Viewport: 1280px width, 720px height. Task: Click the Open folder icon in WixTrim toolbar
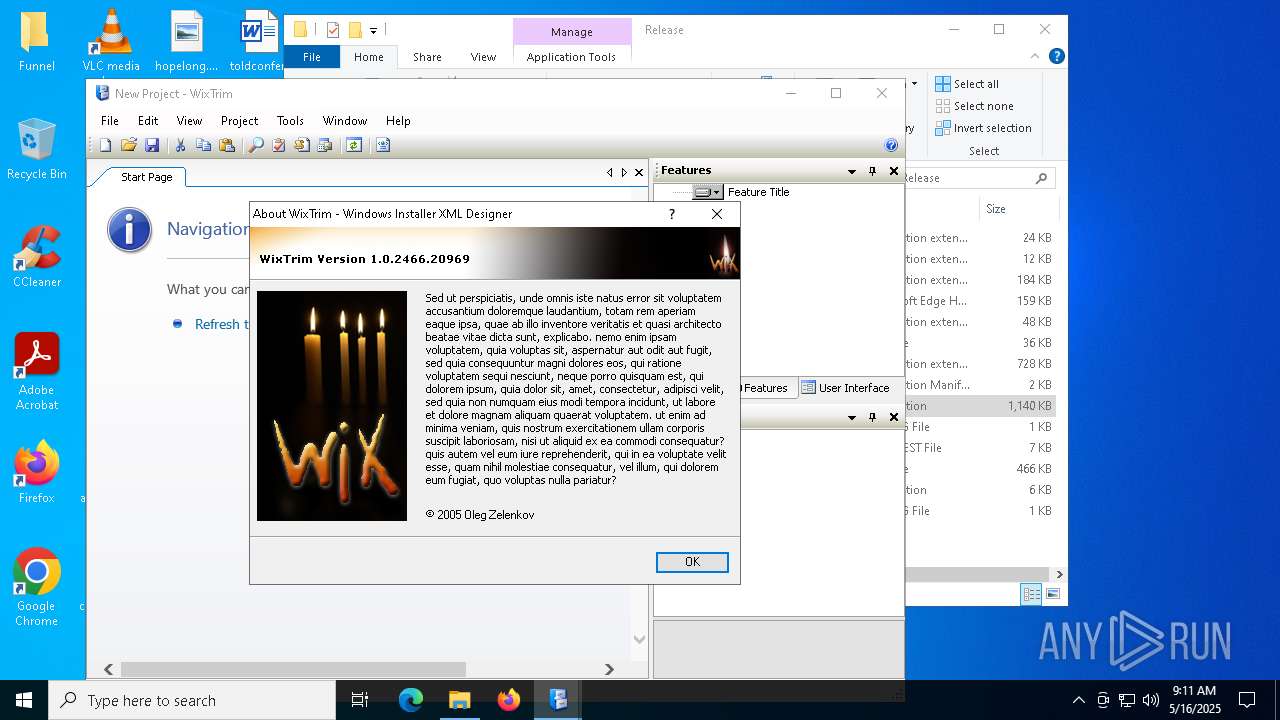(x=128, y=145)
